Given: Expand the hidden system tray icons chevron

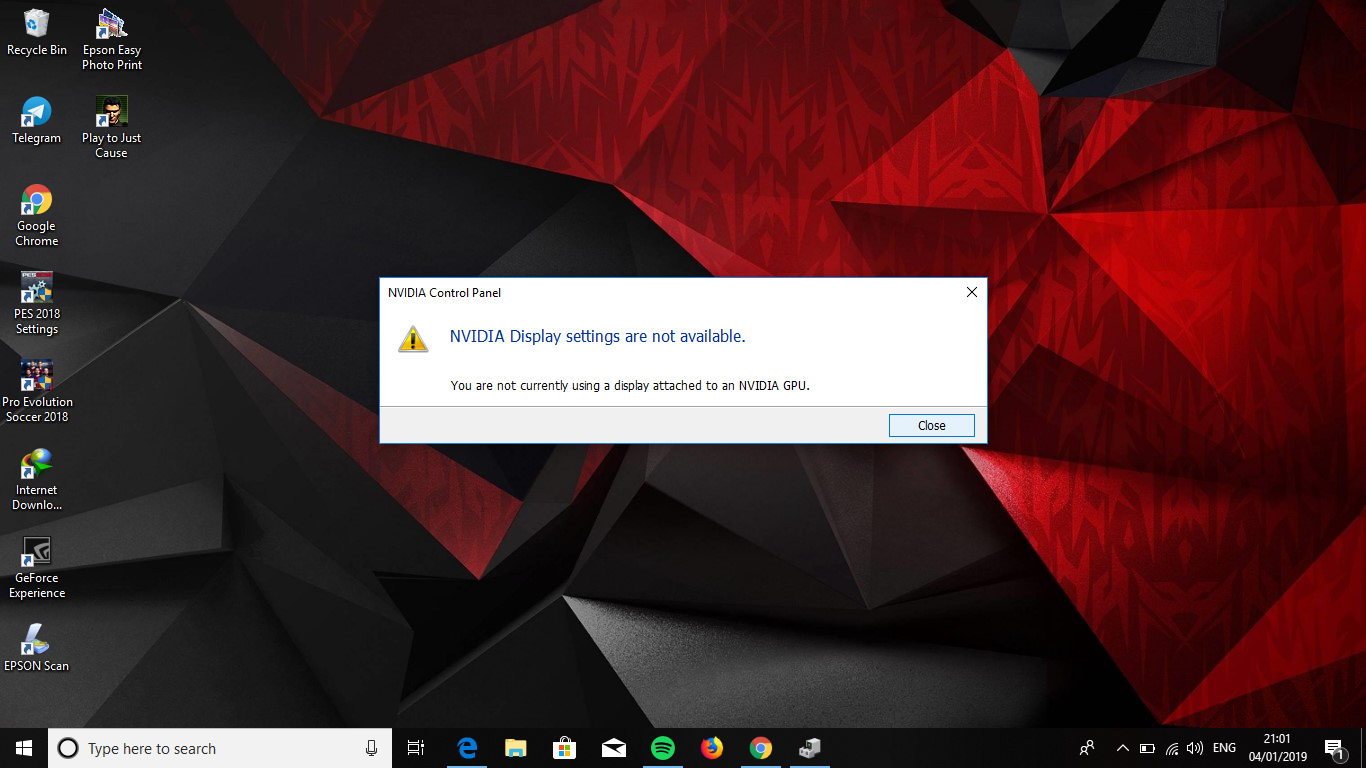Looking at the screenshot, I should pyautogui.click(x=1122, y=748).
